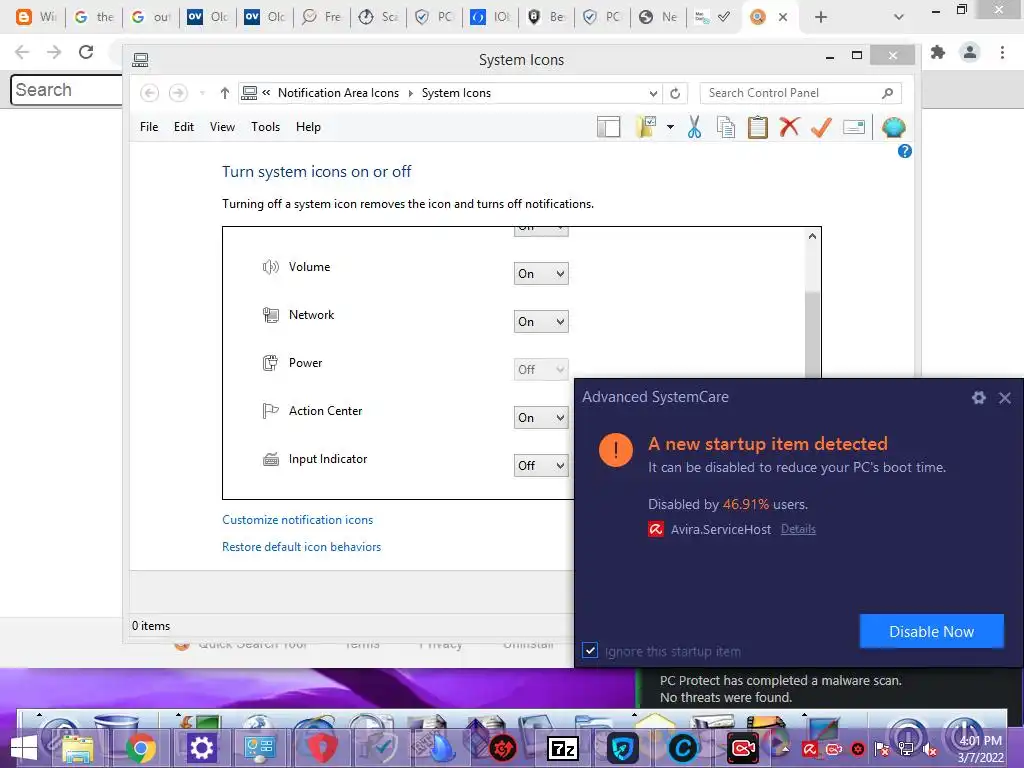Open Chrome three-dot menu
This screenshot has height=768, width=1024.
(x=1002, y=52)
